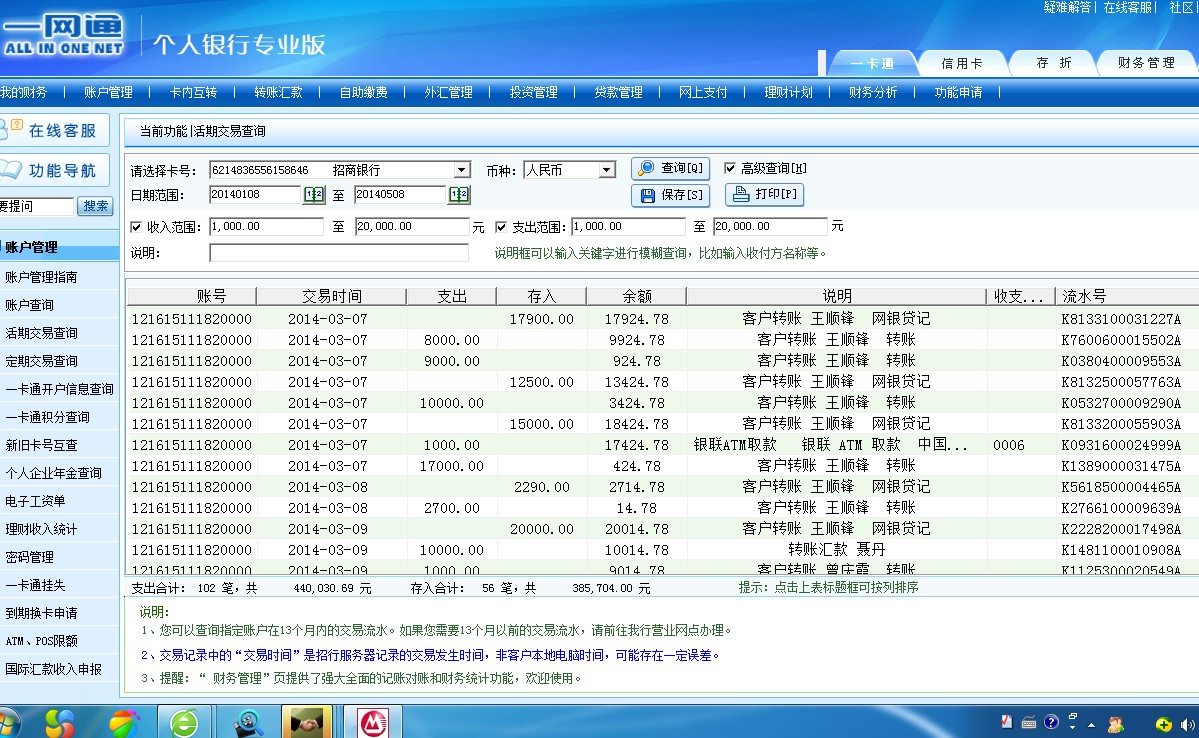Print the records using 打印 button
This screenshot has height=738, width=1199.
coord(764,194)
